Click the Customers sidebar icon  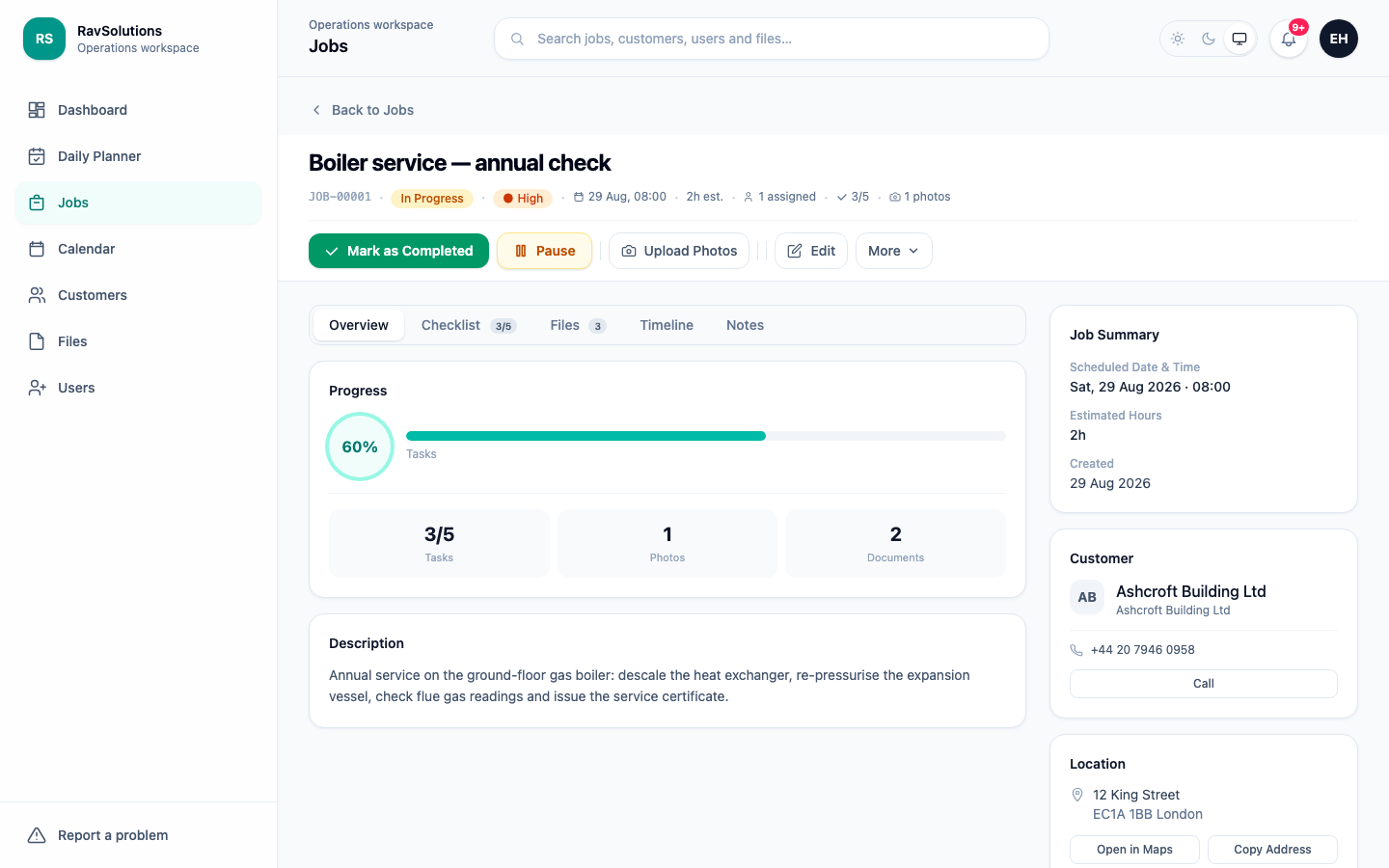pyautogui.click(x=37, y=295)
